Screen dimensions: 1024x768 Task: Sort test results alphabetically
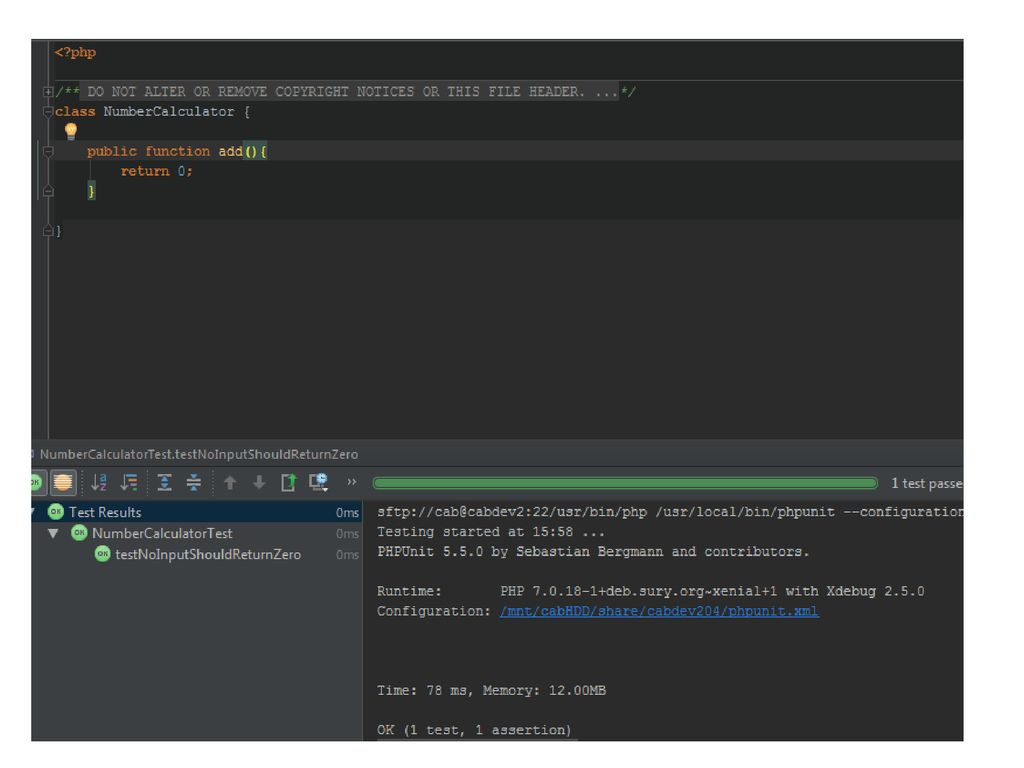(x=99, y=483)
